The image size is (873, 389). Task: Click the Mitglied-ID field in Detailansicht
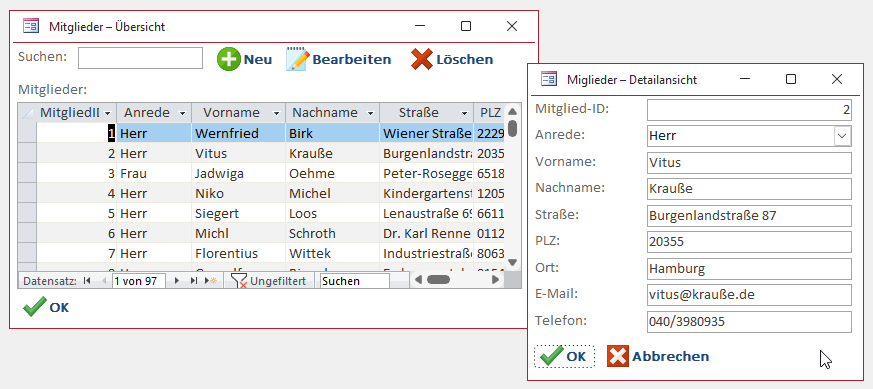pyautogui.click(x=749, y=110)
